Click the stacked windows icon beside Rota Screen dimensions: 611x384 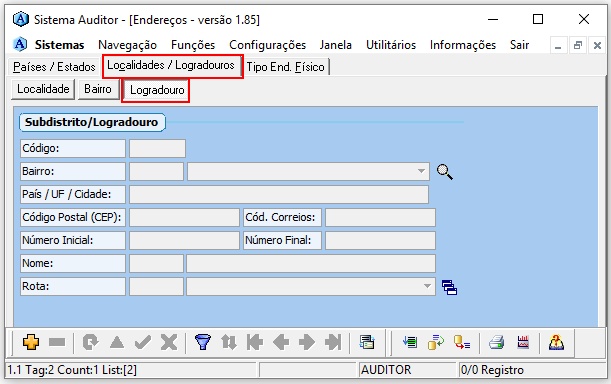point(449,287)
